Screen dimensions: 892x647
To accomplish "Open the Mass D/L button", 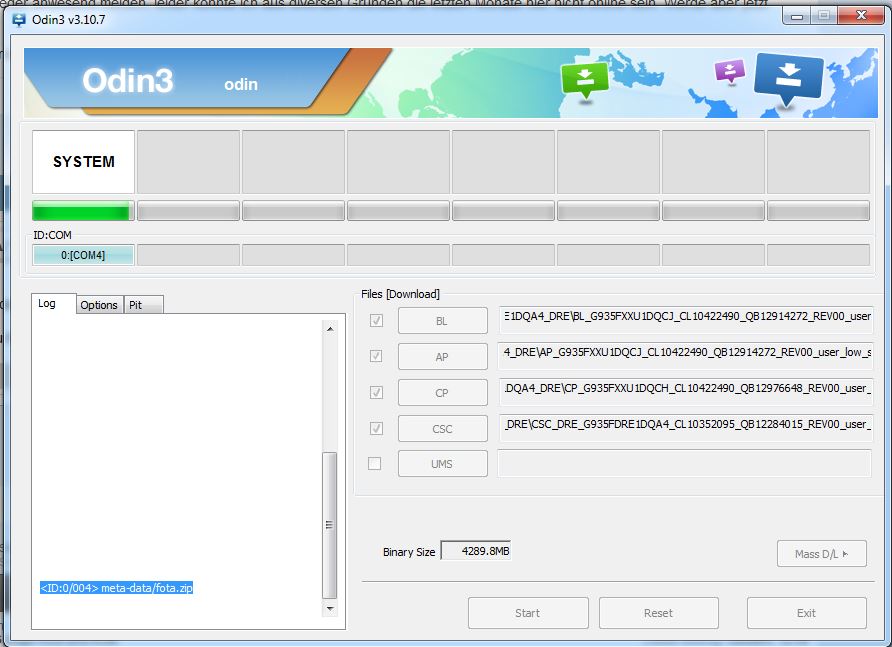I will click(x=822, y=553).
